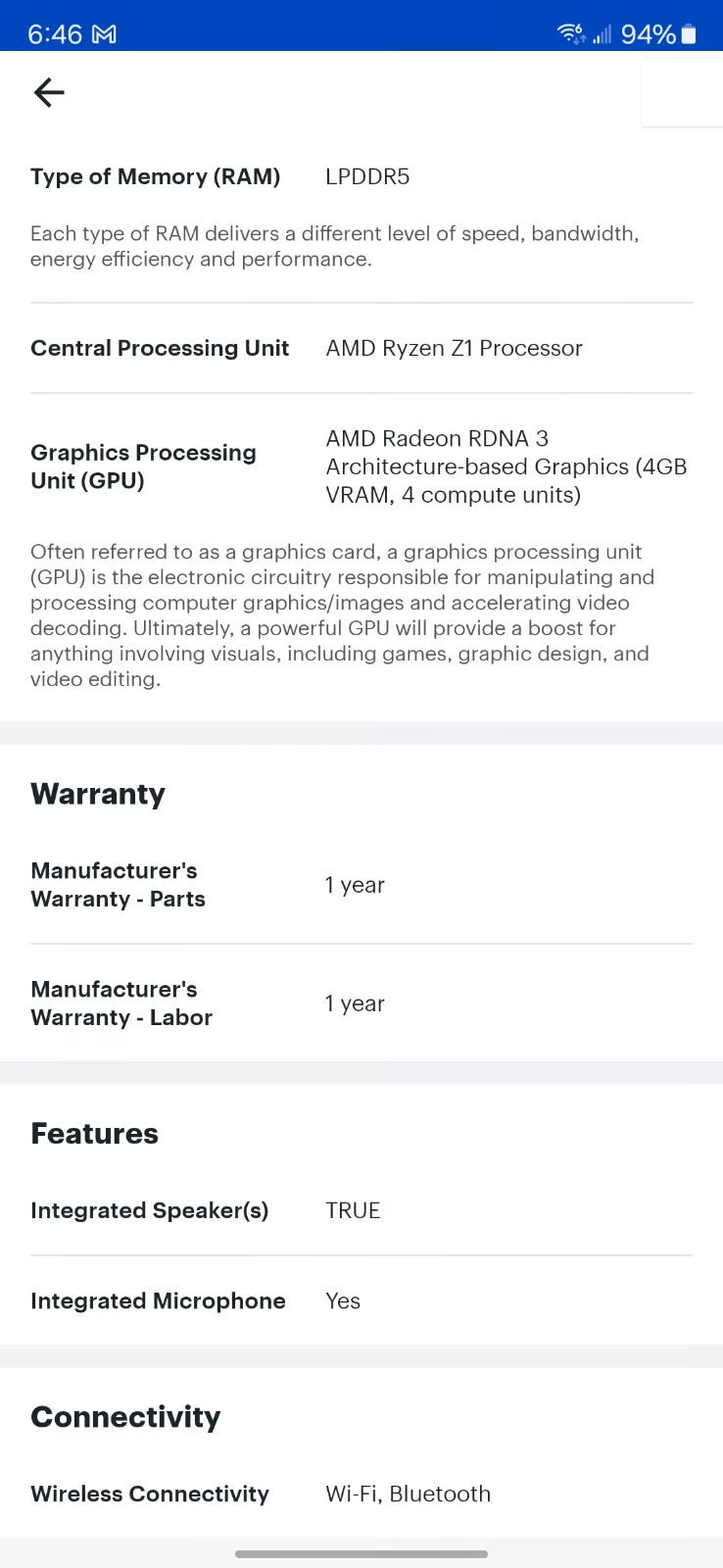This screenshot has width=723, height=1568.
Task: Tap the home gesture bar at bottom
Action: [x=361, y=1553]
